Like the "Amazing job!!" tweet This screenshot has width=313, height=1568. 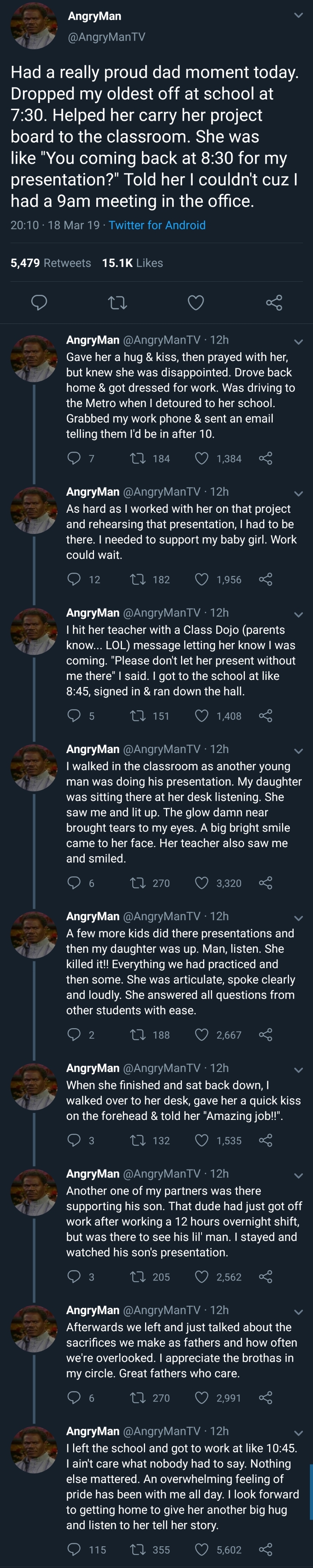click(202, 1140)
